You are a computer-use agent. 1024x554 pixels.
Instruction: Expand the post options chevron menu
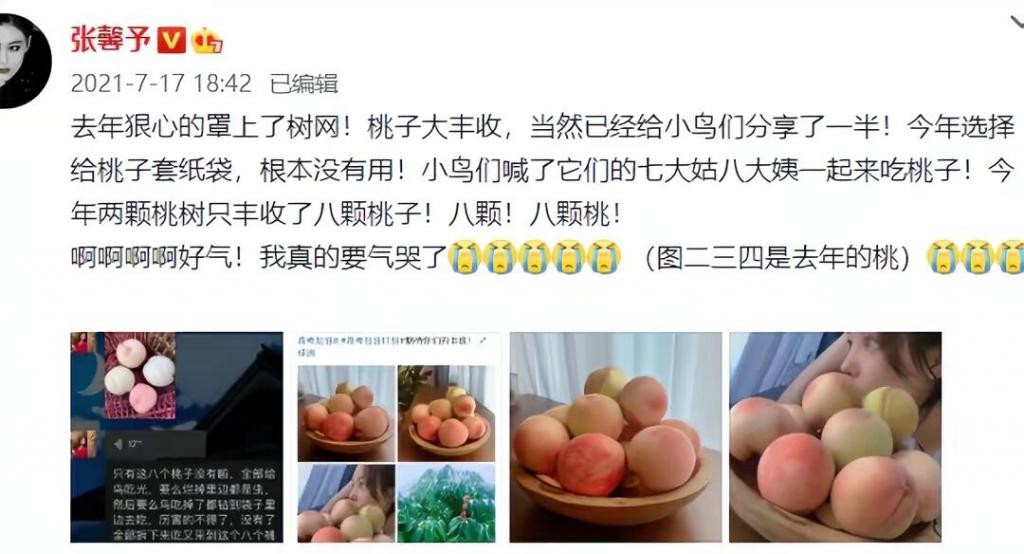point(1016,22)
